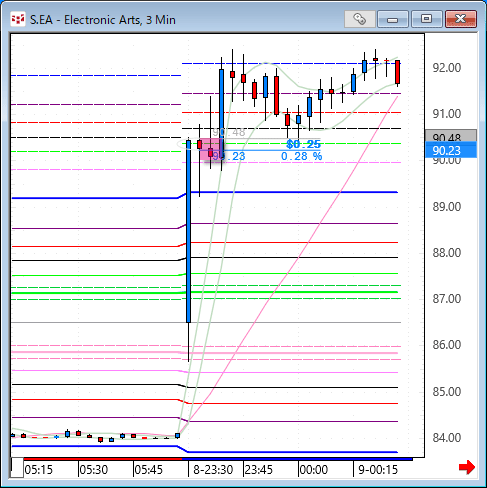This screenshot has height=488, width=487.
Task: Maximize the S.EA chart window
Action: (426, 19)
